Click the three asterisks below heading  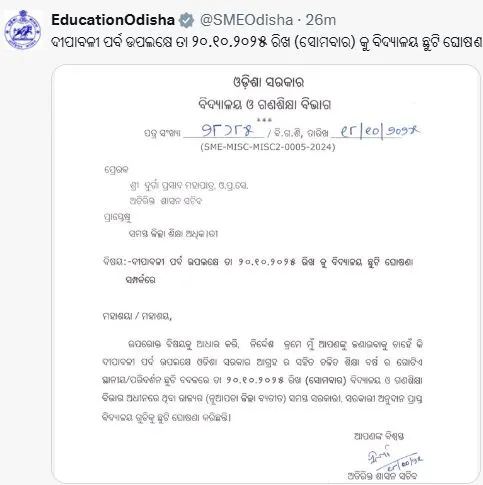(264, 120)
